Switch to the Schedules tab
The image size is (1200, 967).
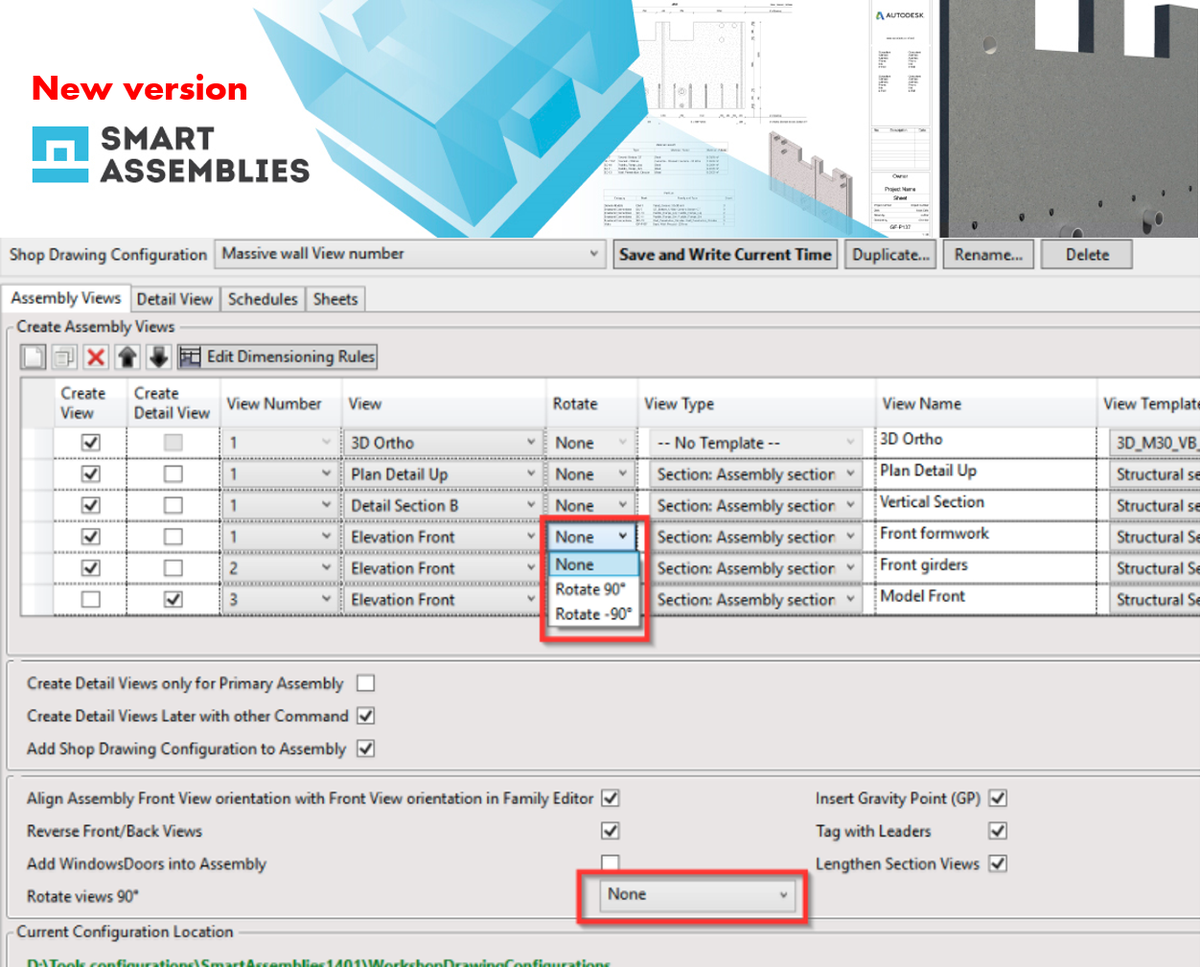(262, 298)
